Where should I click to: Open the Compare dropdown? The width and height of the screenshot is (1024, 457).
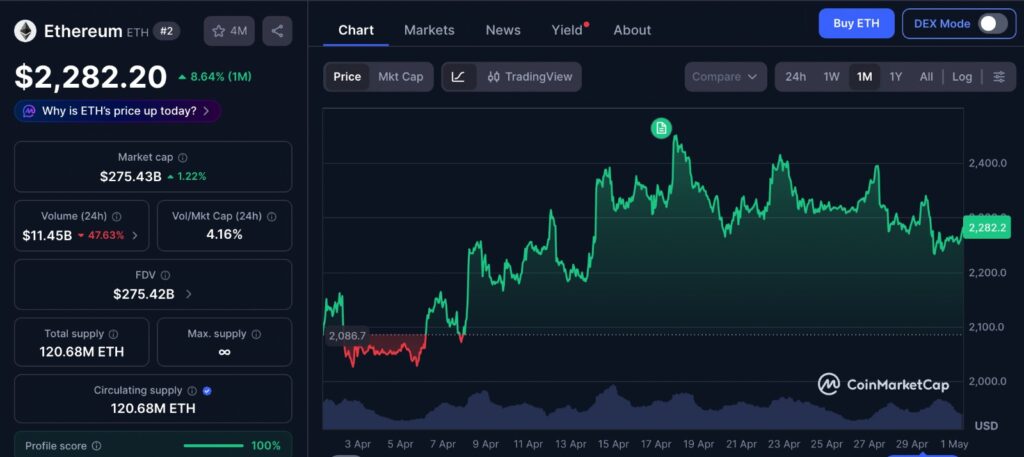(725, 77)
